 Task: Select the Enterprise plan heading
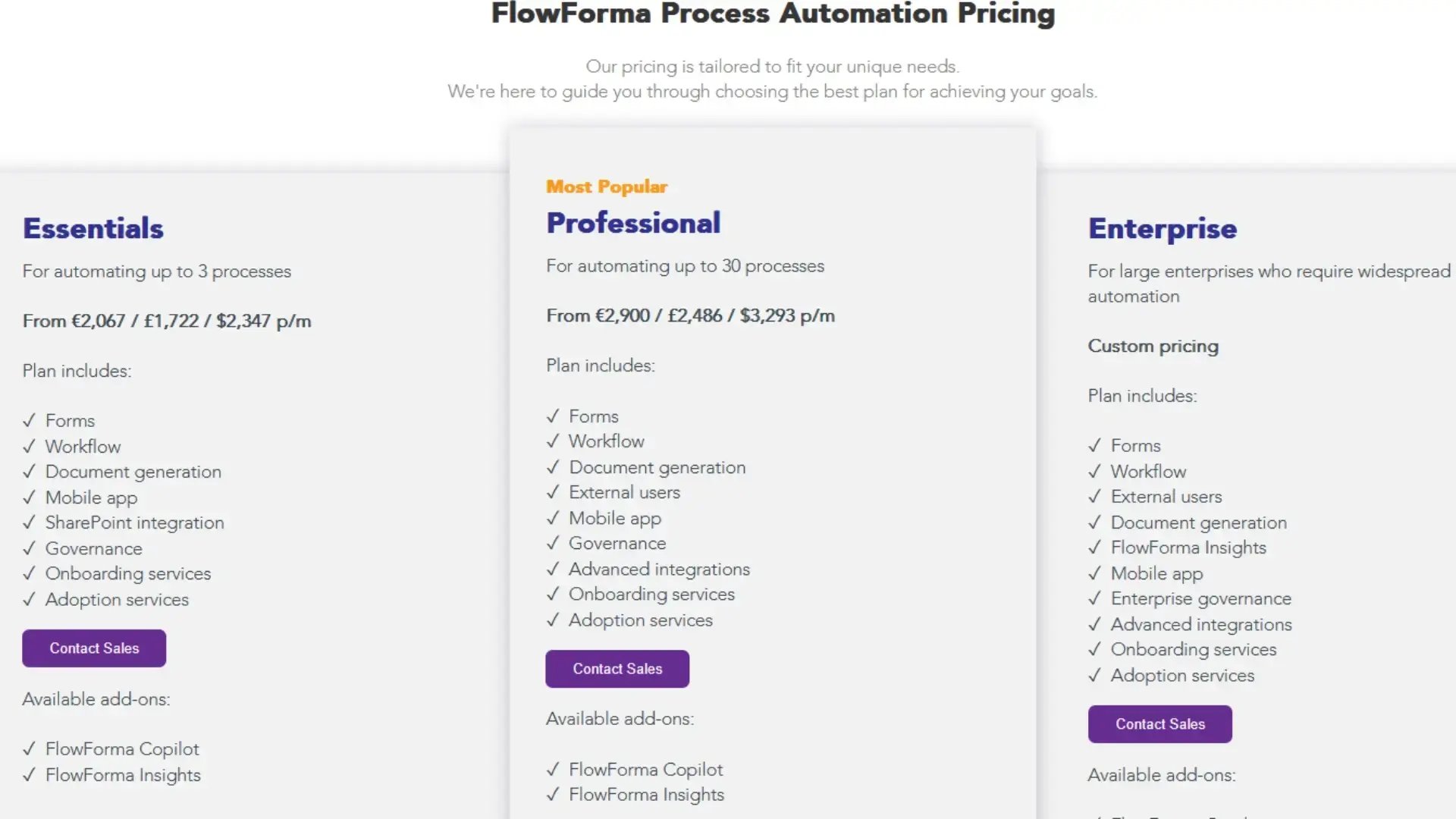pyautogui.click(x=1163, y=228)
